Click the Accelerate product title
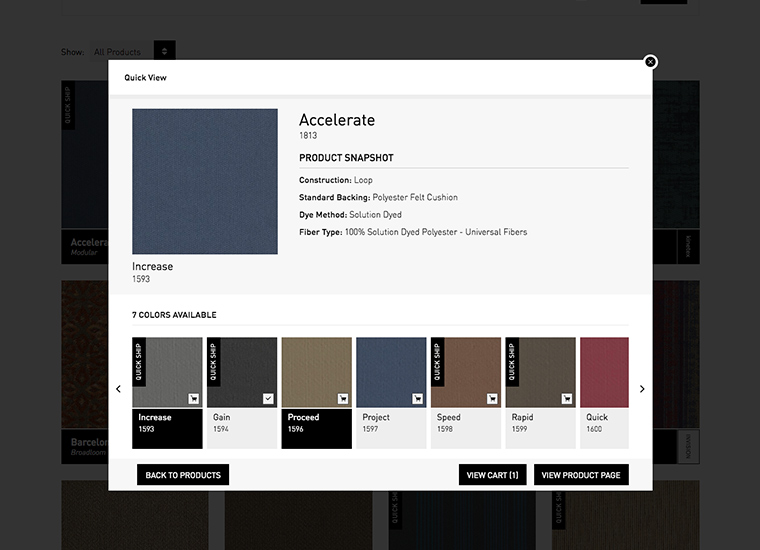 pos(337,120)
